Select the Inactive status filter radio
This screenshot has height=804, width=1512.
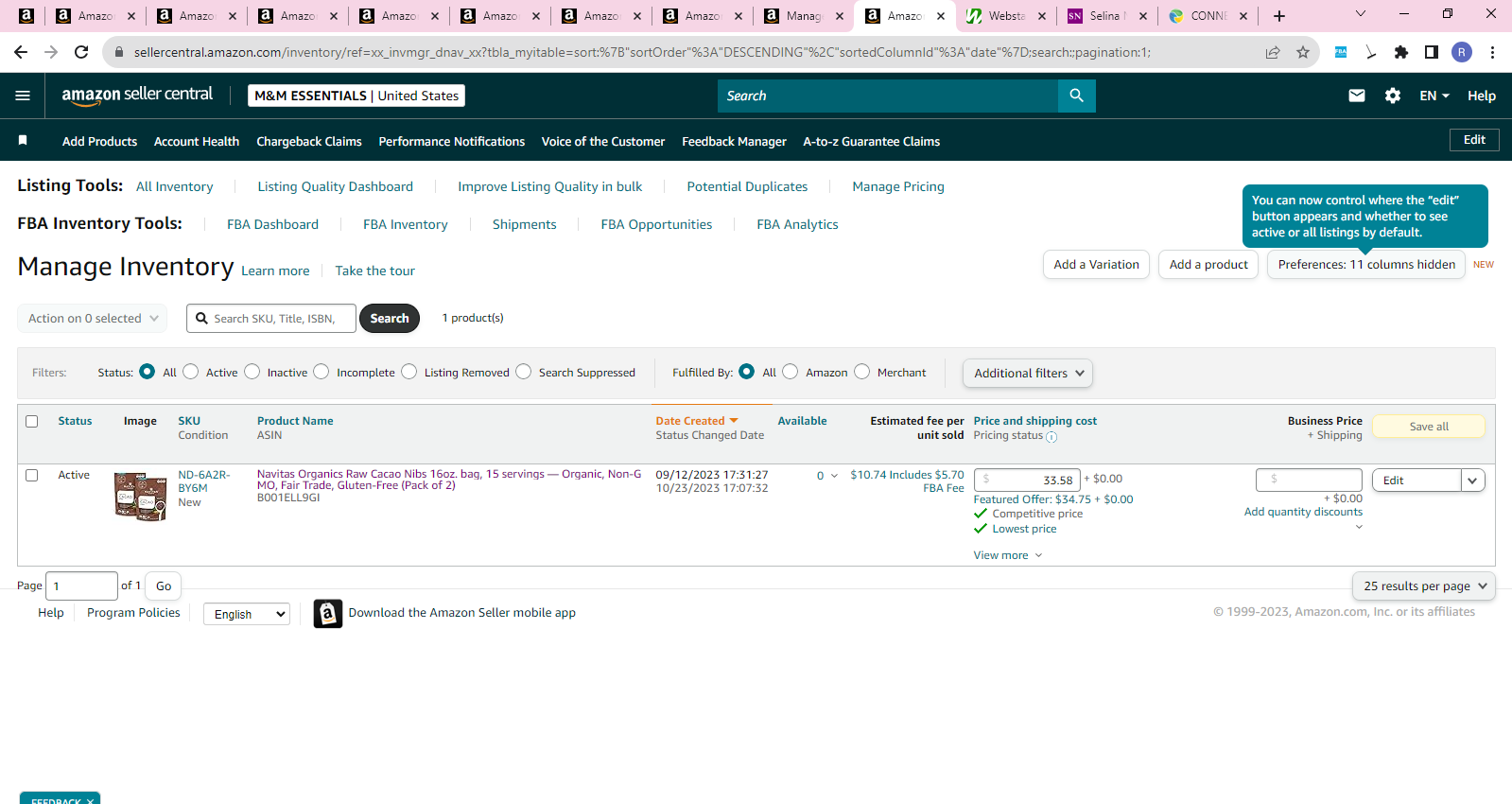pyautogui.click(x=252, y=372)
